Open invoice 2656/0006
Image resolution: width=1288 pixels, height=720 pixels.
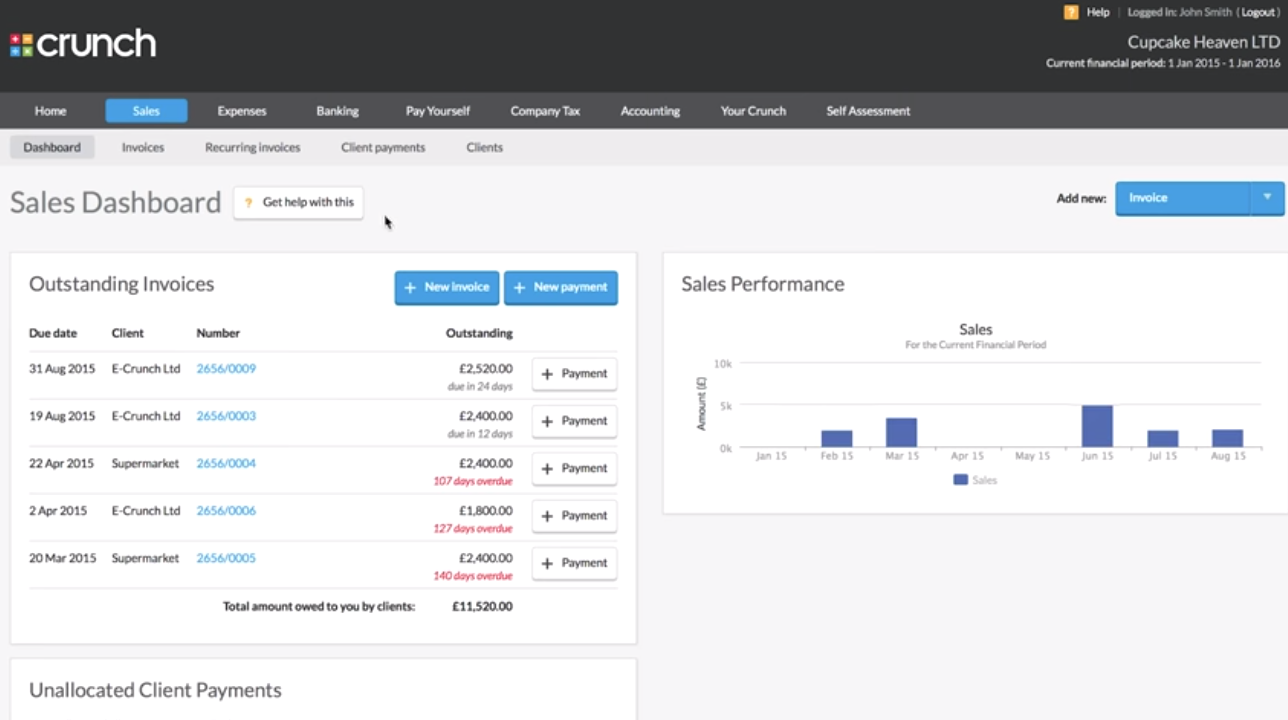(226, 510)
